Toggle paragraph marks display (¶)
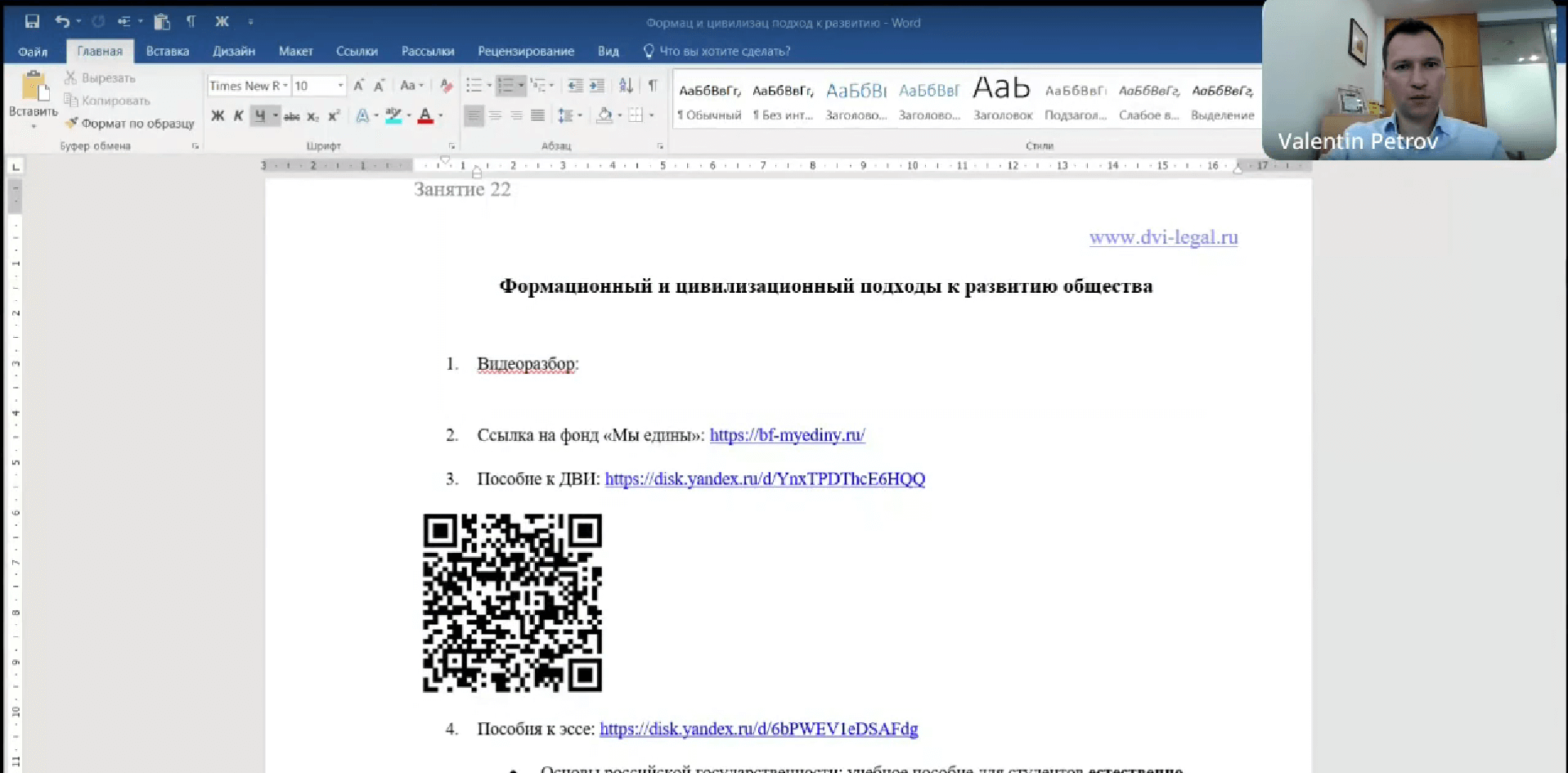The image size is (1568, 773). click(652, 85)
